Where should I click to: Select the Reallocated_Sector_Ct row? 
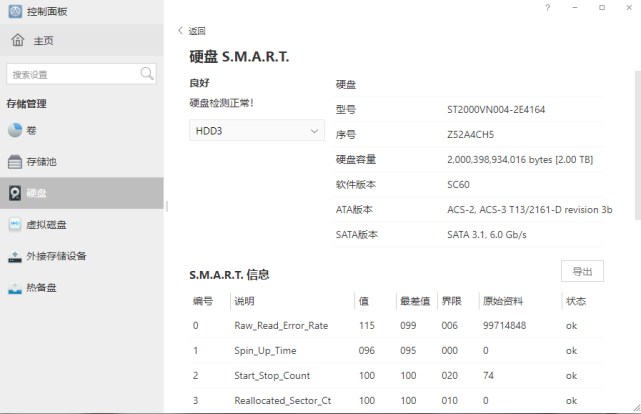pos(396,401)
